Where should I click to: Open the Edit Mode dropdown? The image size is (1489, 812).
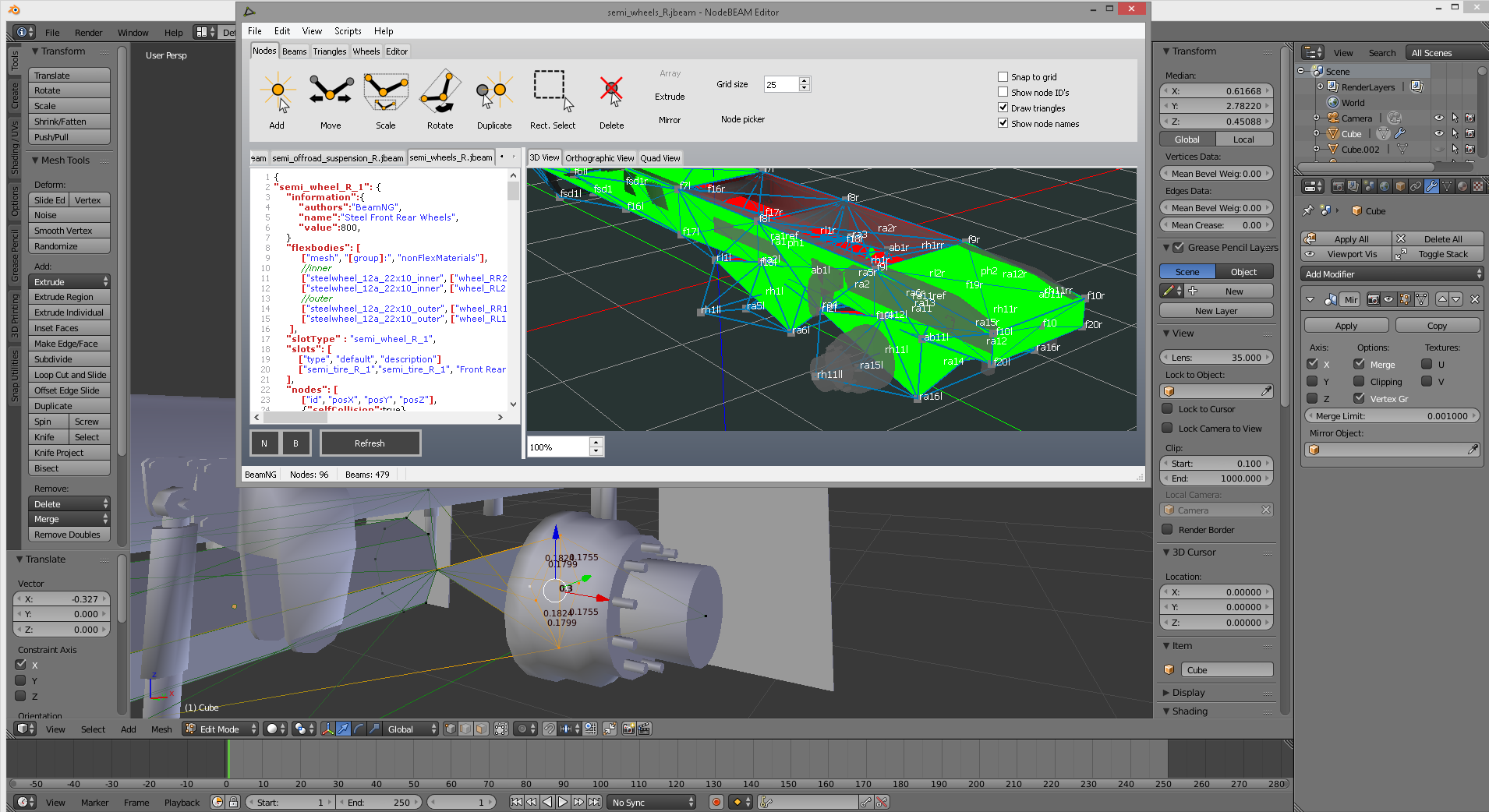point(221,729)
